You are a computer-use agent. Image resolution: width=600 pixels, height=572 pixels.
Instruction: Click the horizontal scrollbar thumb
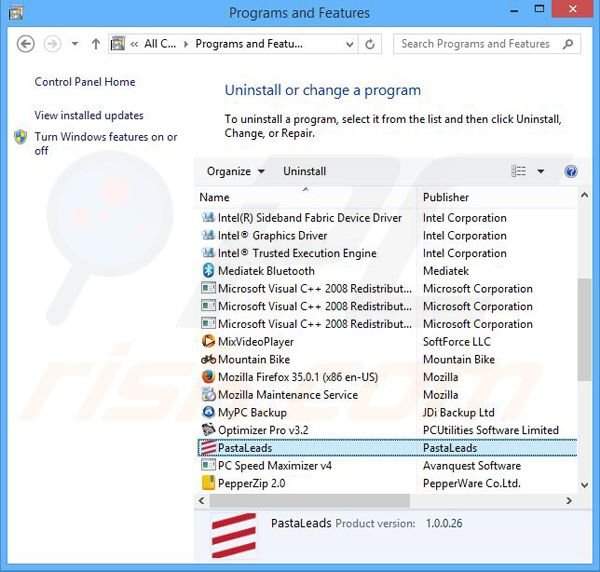(x=310, y=500)
